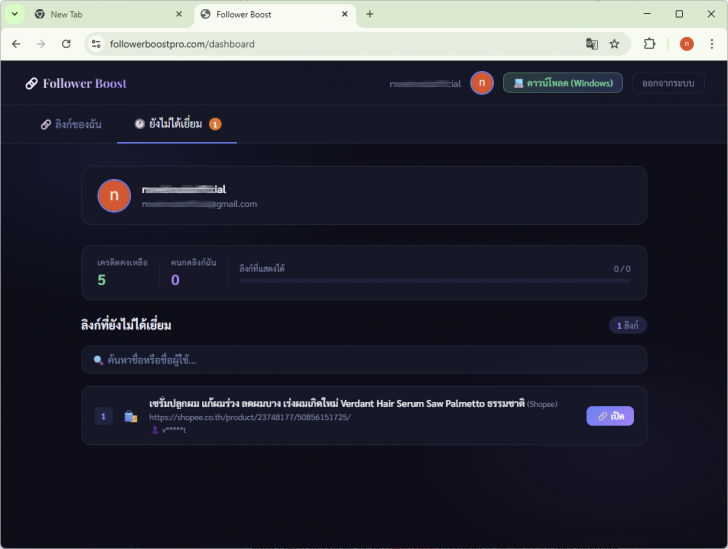Viewport: 728px width, 549px height.
Task: Click the Follower Boost logo
Action: [x=76, y=84]
